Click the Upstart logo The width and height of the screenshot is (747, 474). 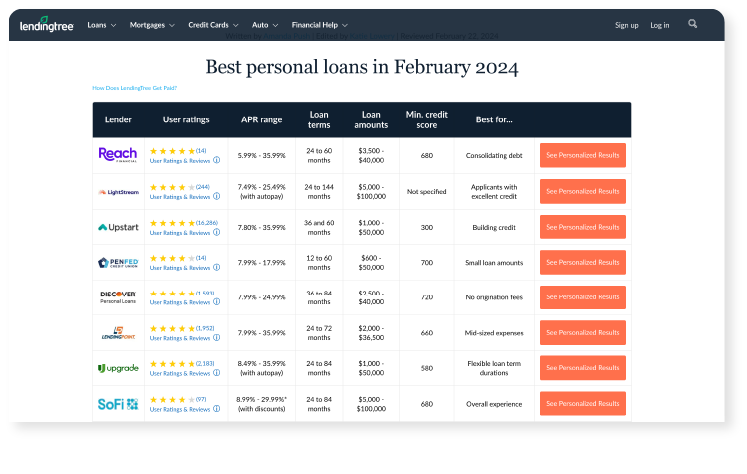(x=118, y=227)
